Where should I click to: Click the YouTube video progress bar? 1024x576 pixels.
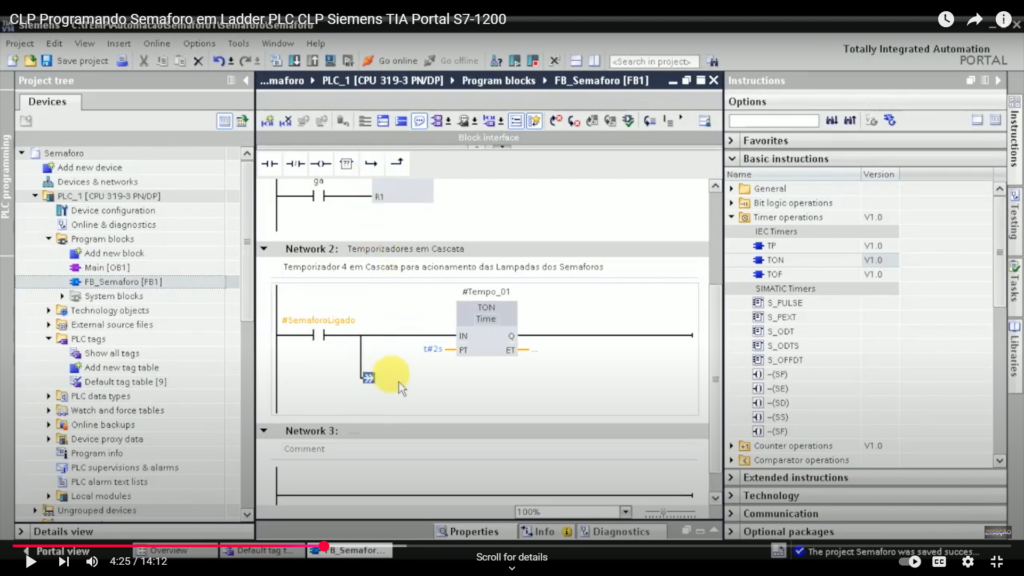(x=511, y=546)
